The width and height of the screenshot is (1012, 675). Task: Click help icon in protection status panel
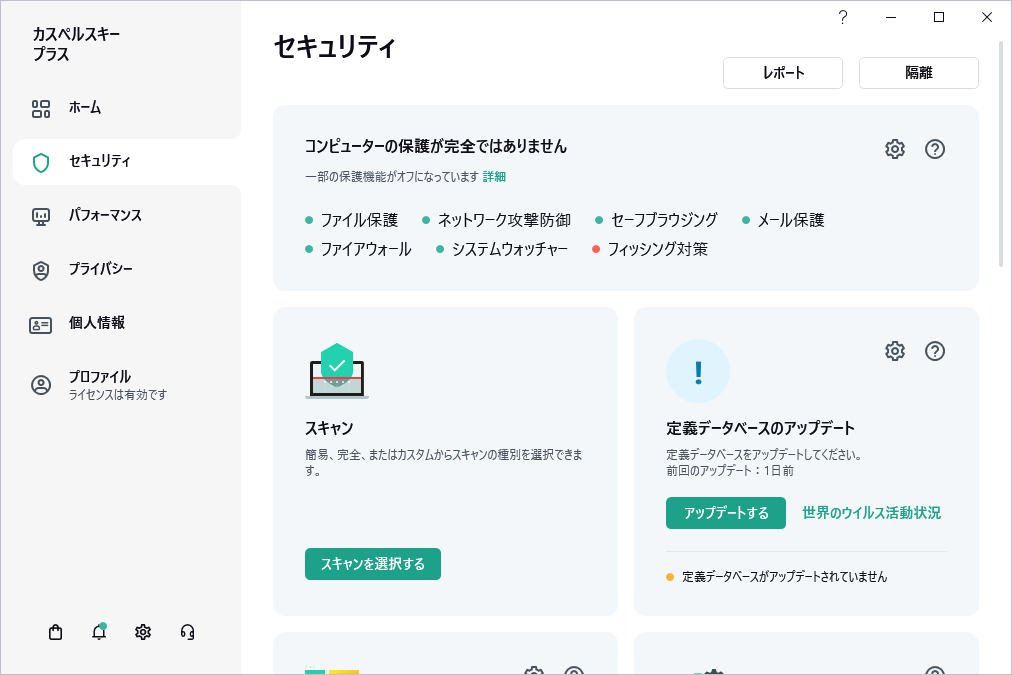tap(935, 149)
